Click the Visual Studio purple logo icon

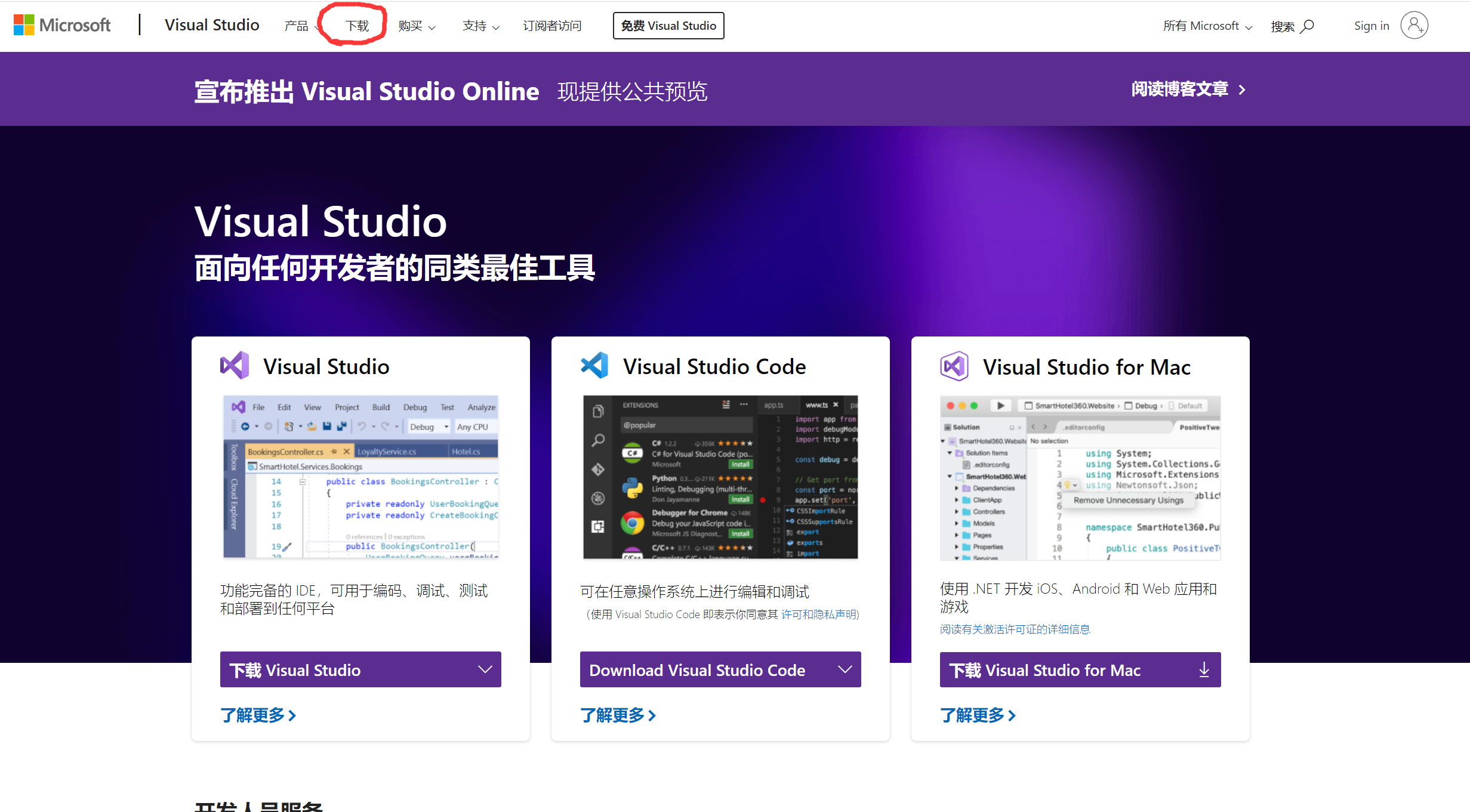tap(235, 365)
